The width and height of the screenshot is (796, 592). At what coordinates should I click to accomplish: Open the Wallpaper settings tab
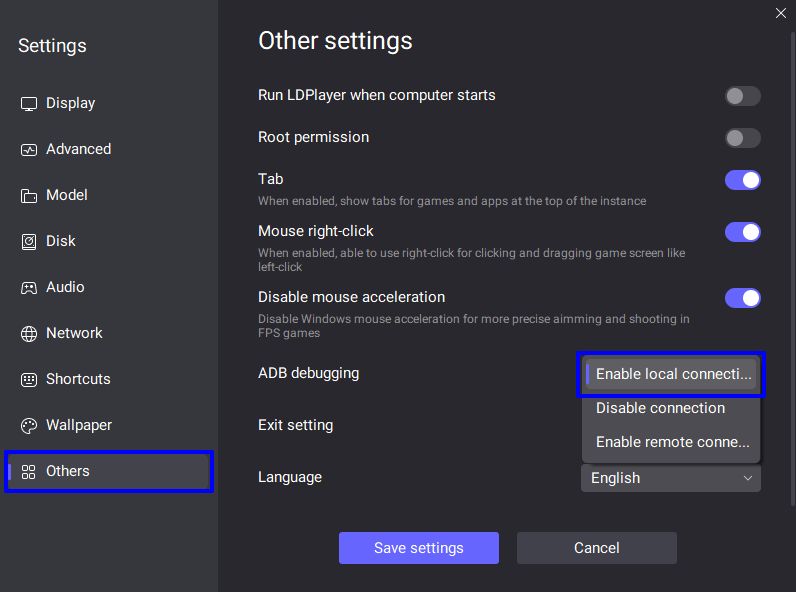point(109,425)
